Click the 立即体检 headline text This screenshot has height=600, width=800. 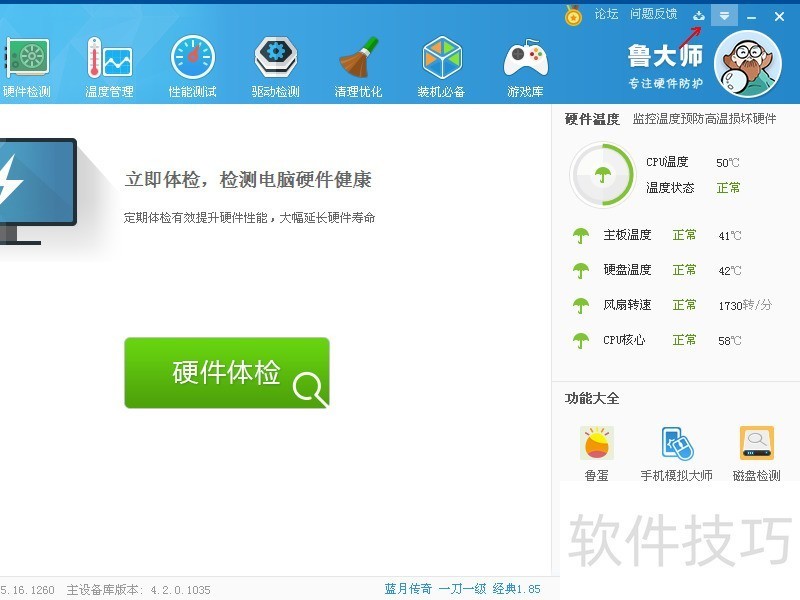click(x=248, y=180)
